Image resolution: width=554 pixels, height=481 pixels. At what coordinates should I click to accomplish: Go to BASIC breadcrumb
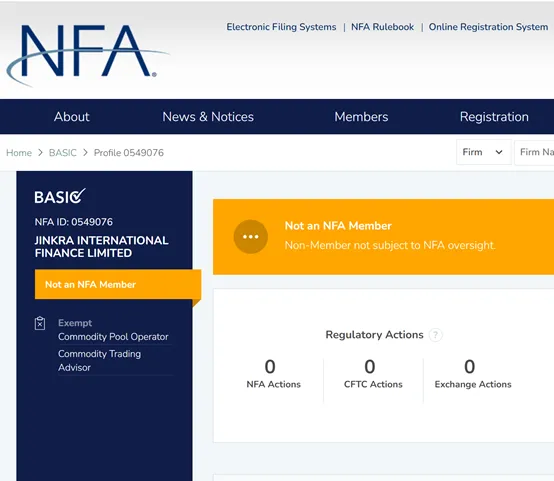coord(63,153)
